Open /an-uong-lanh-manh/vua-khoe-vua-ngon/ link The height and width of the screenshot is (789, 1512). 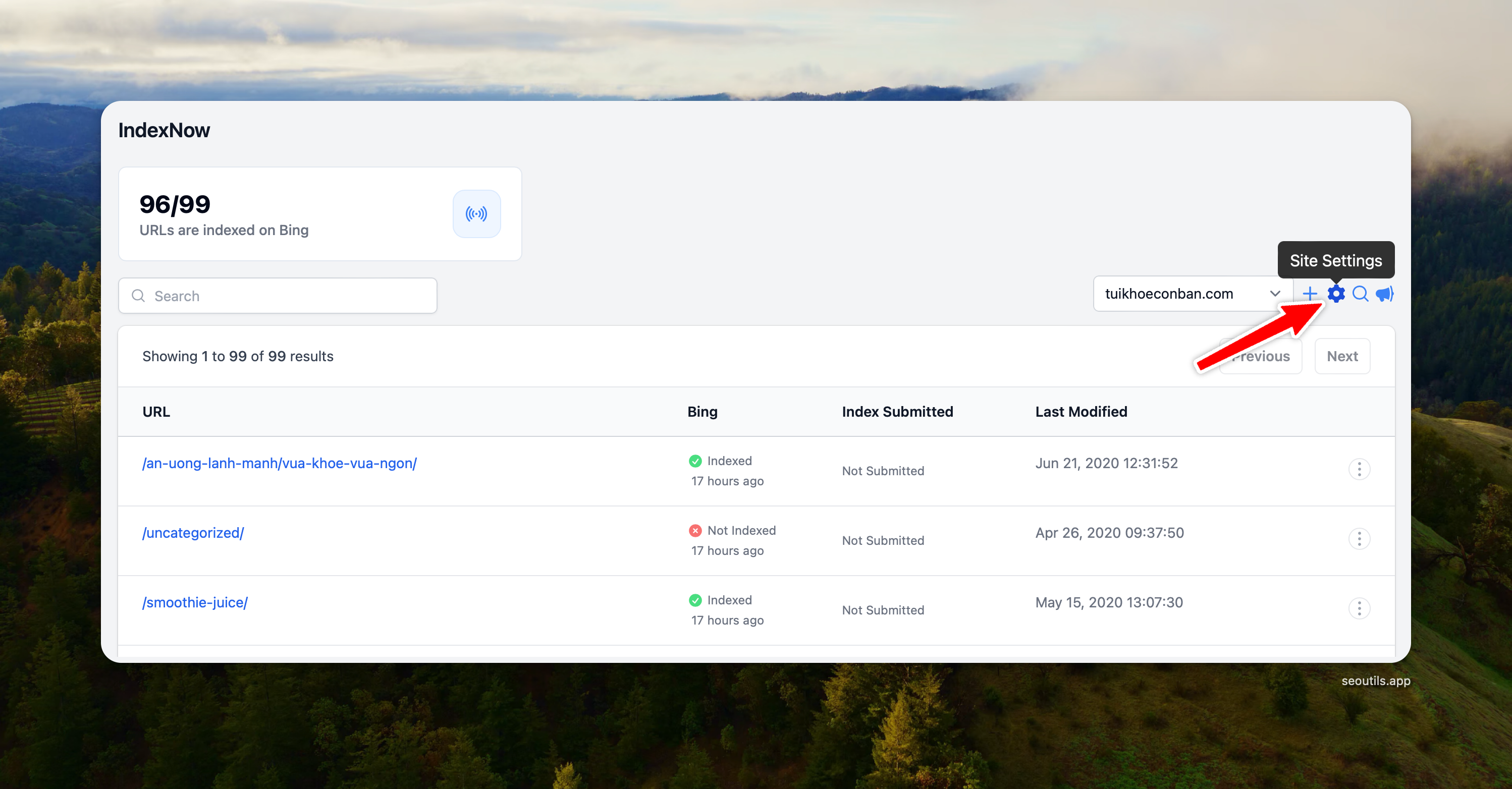click(x=280, y=464)
